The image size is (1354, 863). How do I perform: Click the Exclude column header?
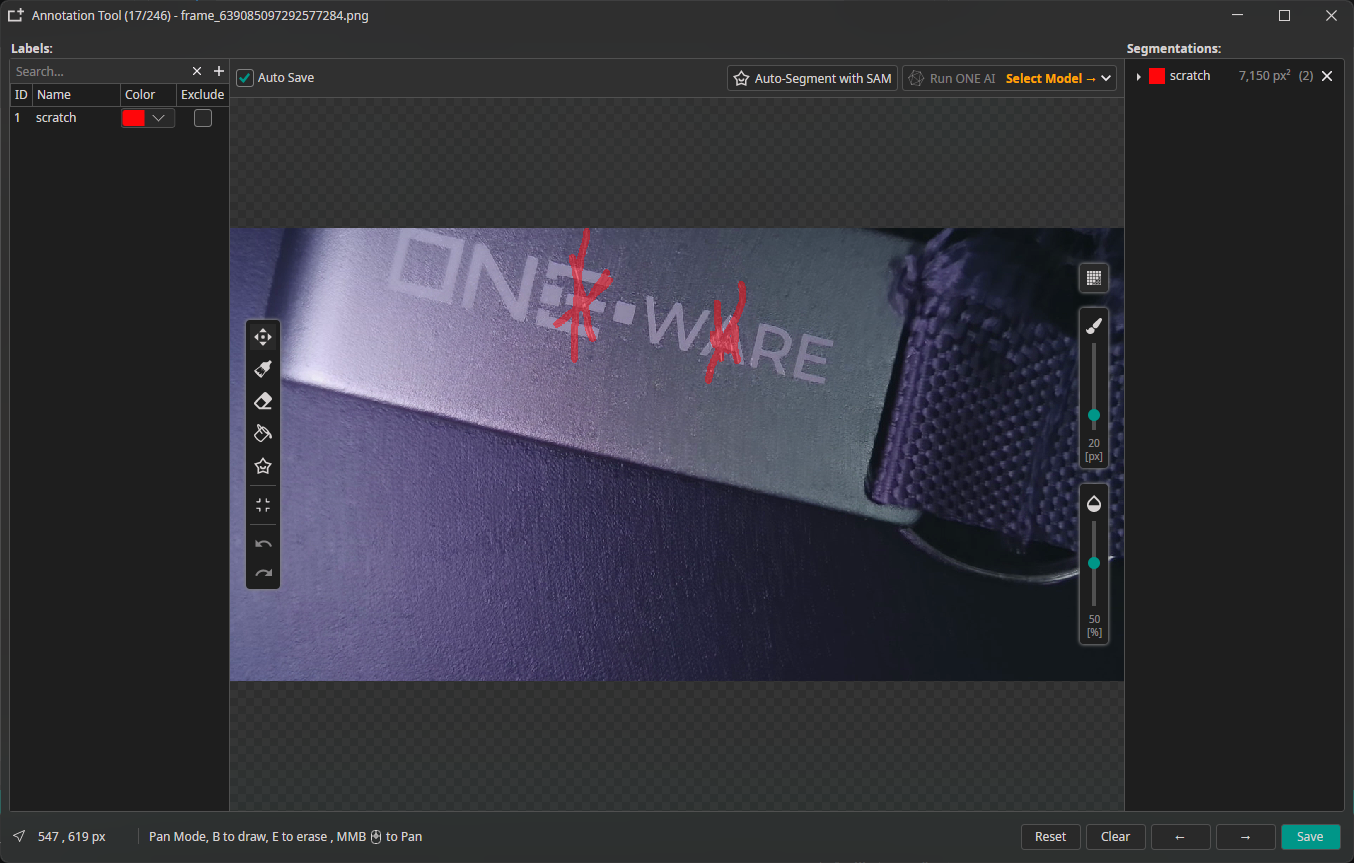[x=202, y=95]
